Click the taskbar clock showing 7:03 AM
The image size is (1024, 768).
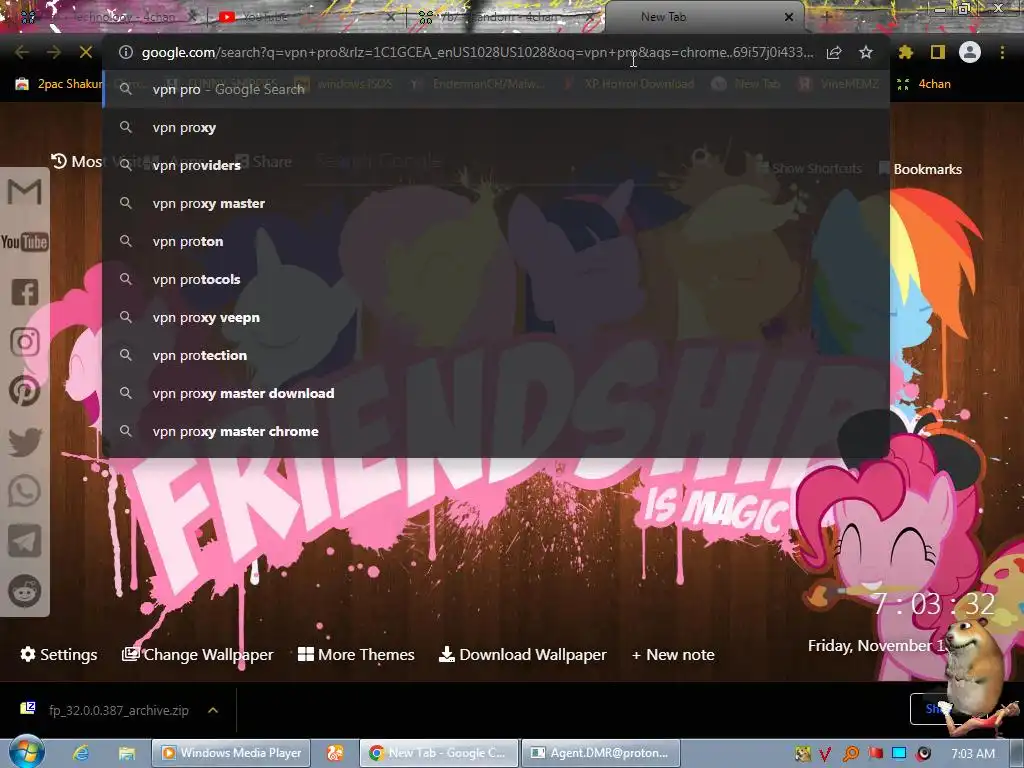[973, 754]
